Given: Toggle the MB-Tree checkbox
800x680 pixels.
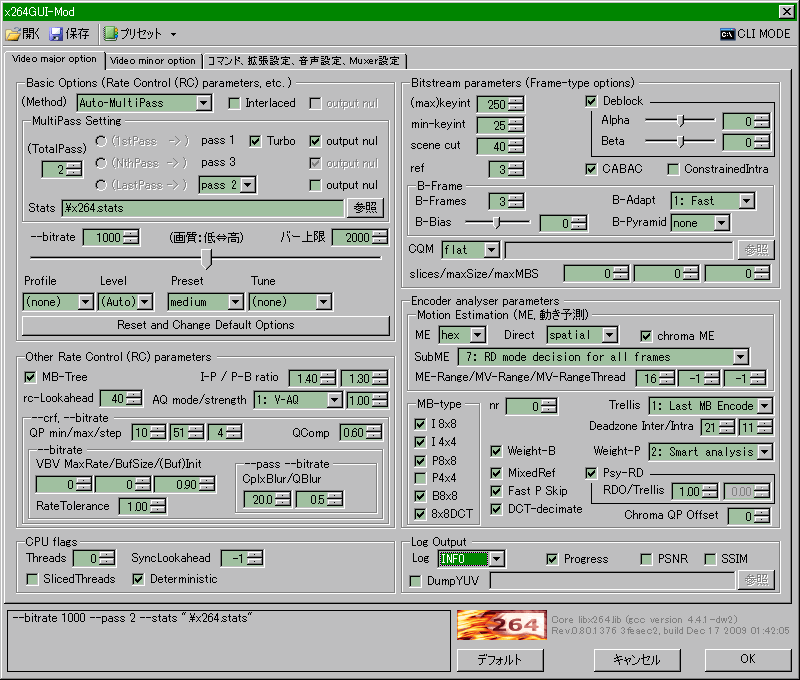Looking at the screenshot, I should point(30,377).
